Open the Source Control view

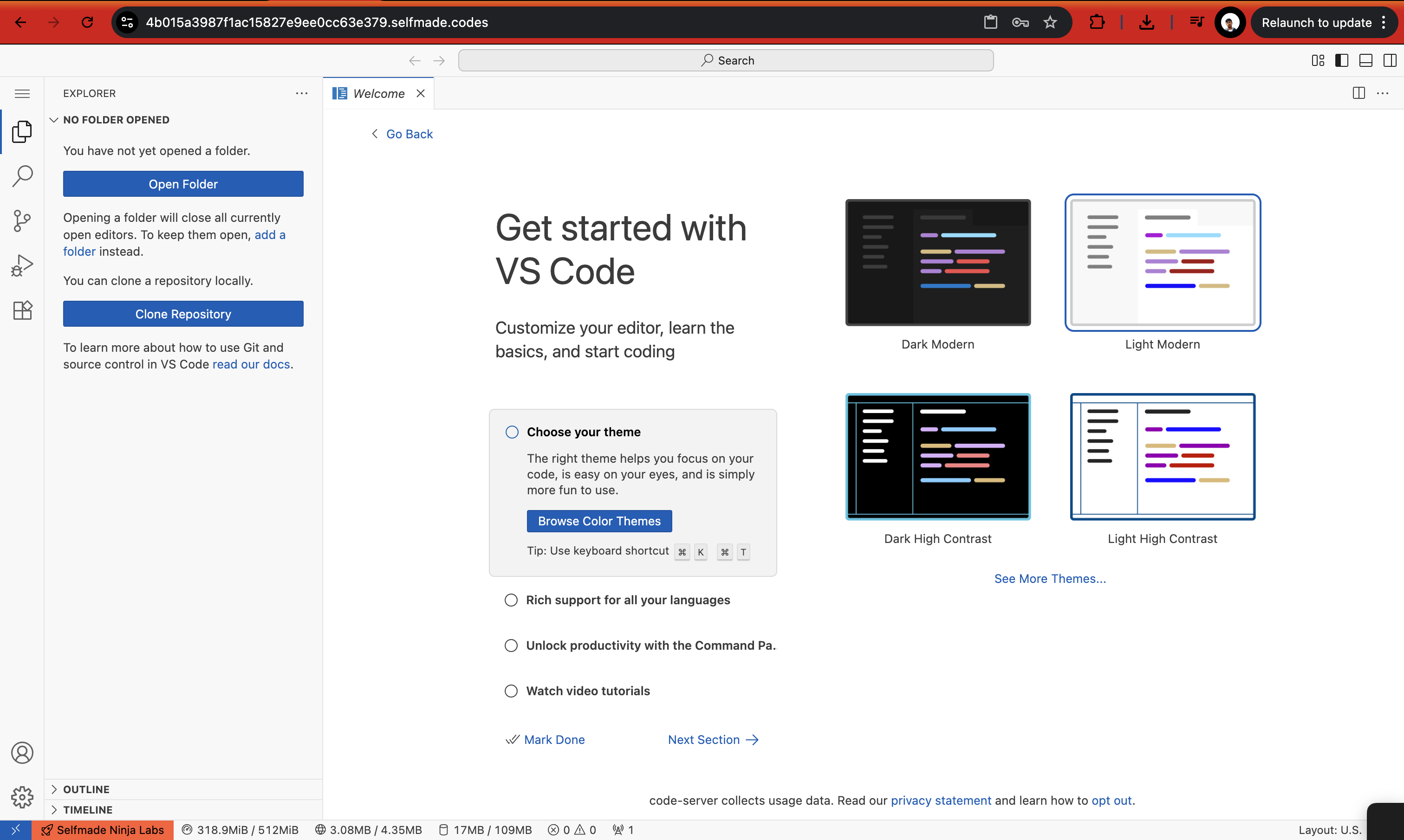[22, 221]
